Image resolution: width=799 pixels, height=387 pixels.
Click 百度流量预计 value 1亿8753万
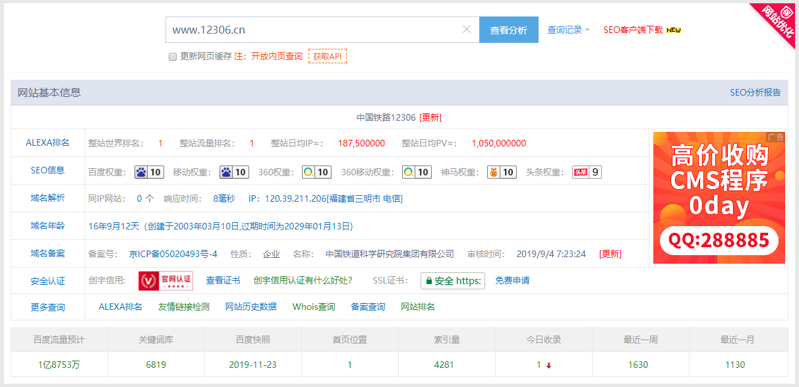click(59, 365)
